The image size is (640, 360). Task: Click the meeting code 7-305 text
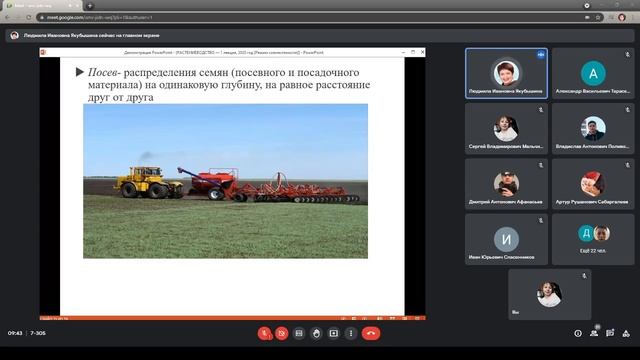point(38,333)
